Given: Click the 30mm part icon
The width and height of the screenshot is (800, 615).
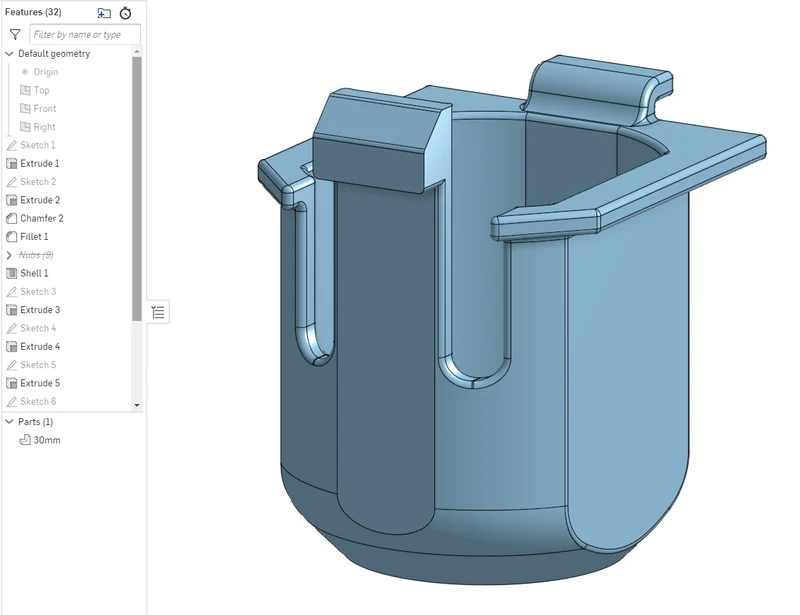Looking at the screenshot, I should pyautogui.click(x=24, y=440).
